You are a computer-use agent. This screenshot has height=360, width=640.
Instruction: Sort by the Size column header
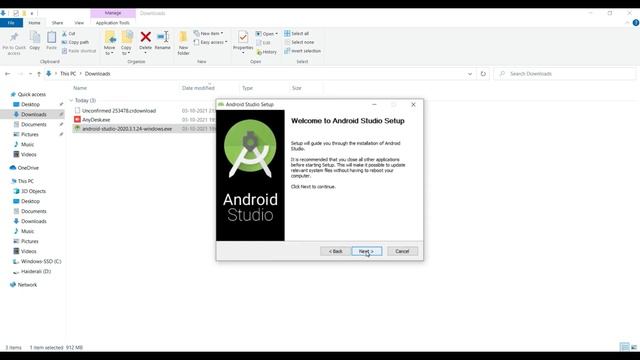click(x=297, y=88)
